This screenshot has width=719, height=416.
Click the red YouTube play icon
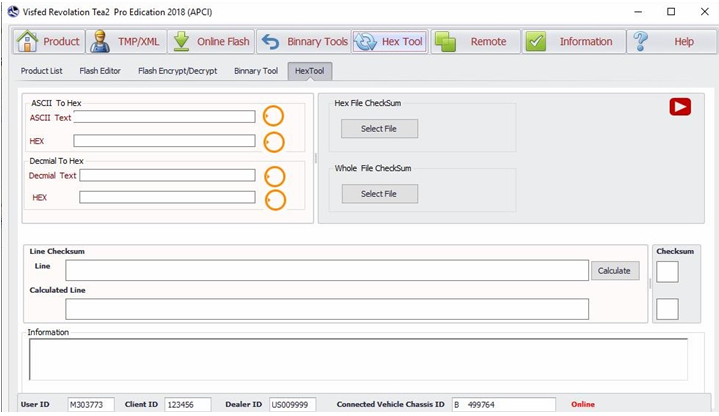click(680, 107)
